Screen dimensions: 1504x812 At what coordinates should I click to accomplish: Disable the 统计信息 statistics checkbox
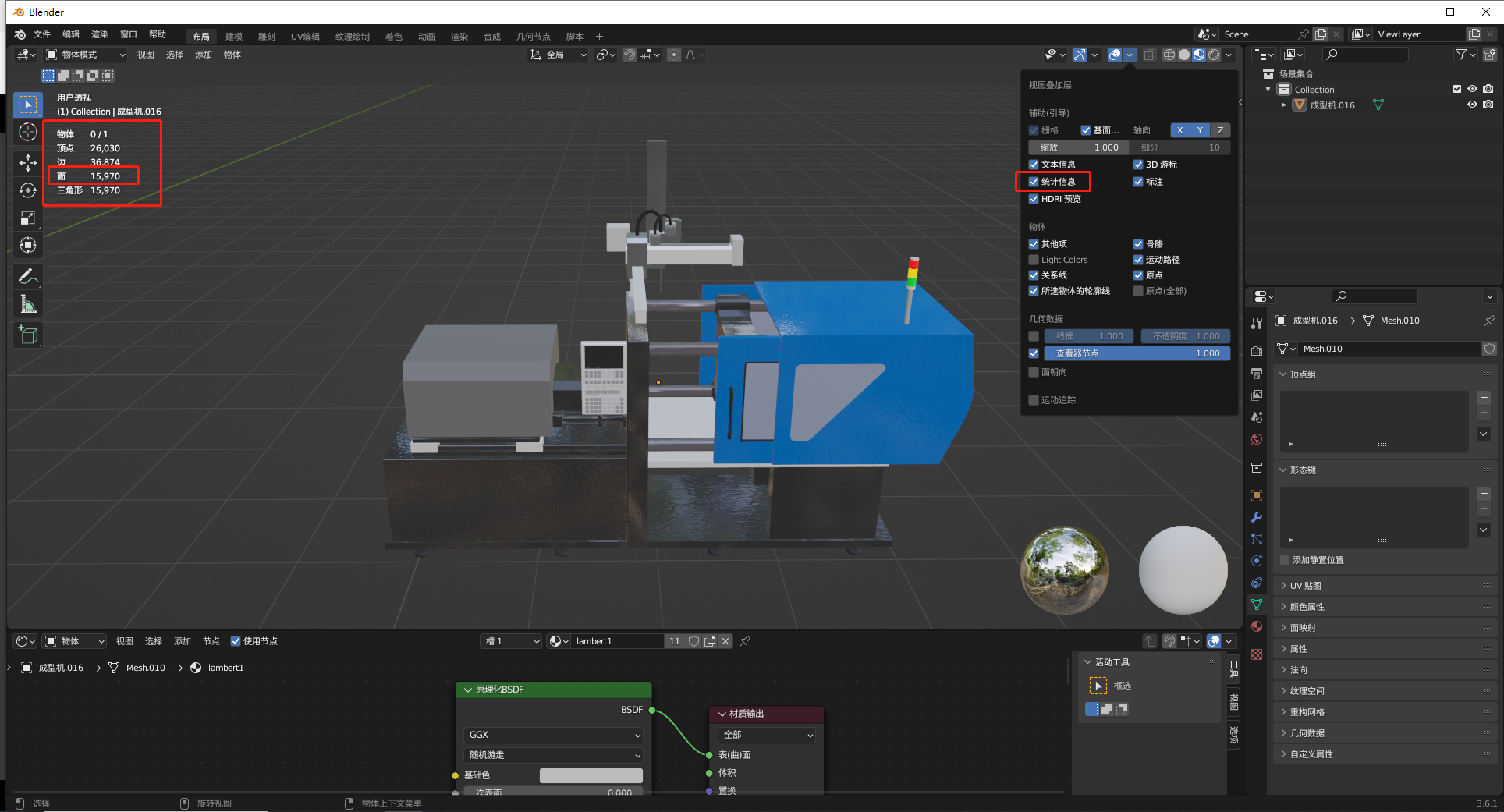[x=1034, y=182]
